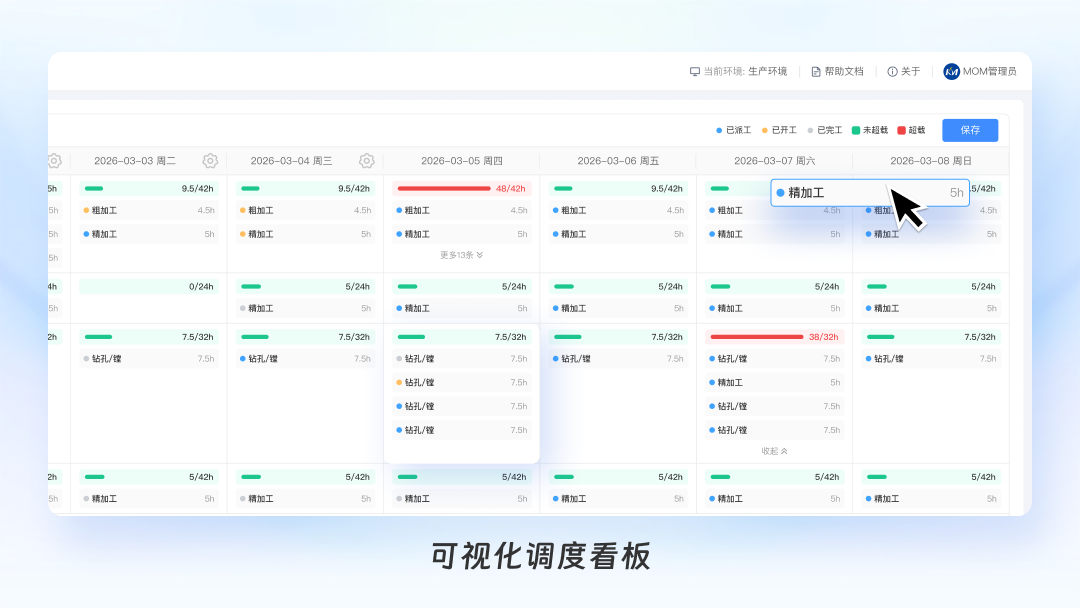Select 精加工 card below 5/42h in 2026-03-08
This screenshot has height=608, width=1080.
pos(931,499)
